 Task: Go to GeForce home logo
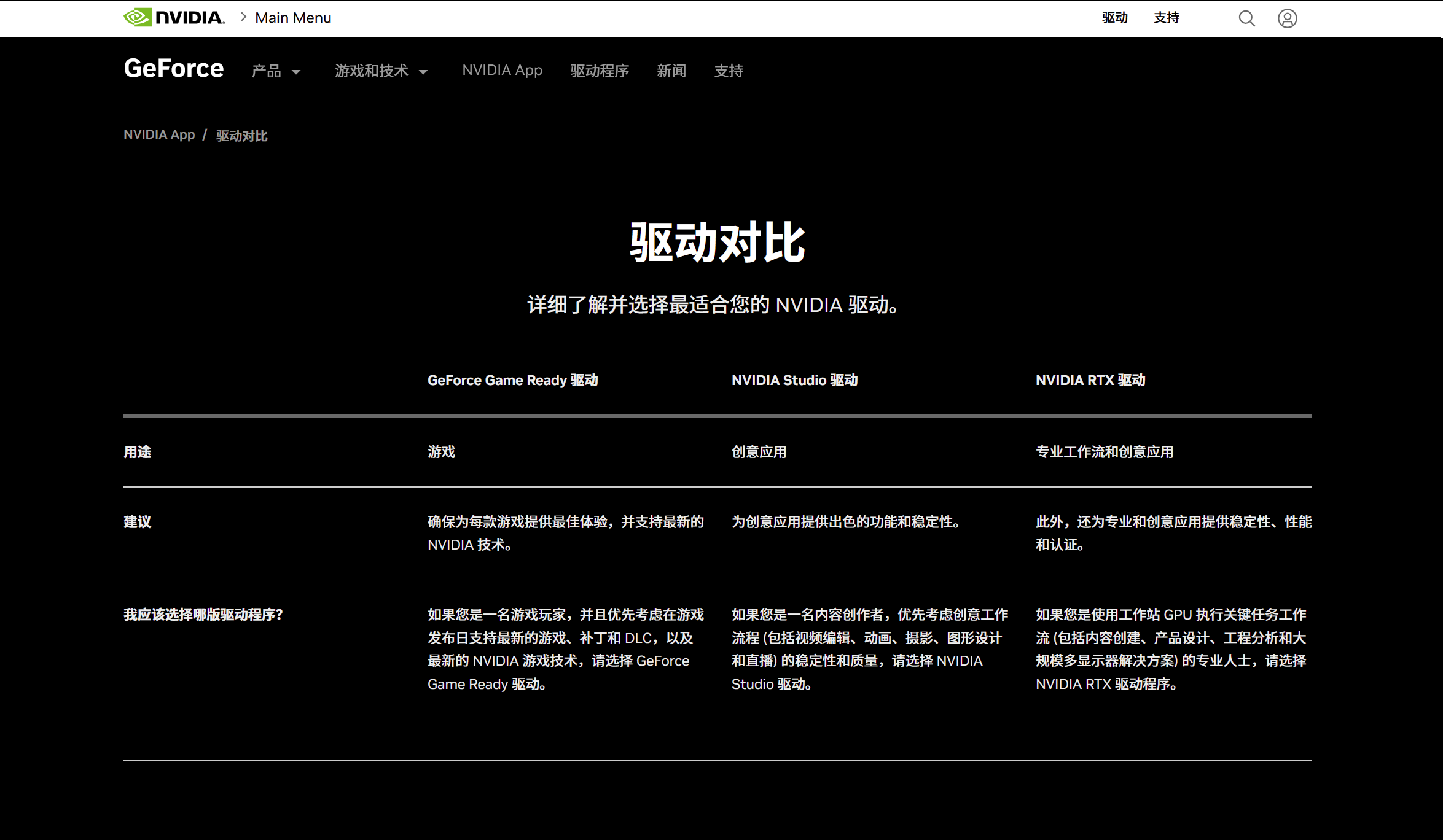pyautogui.click(x=174, y=68)
